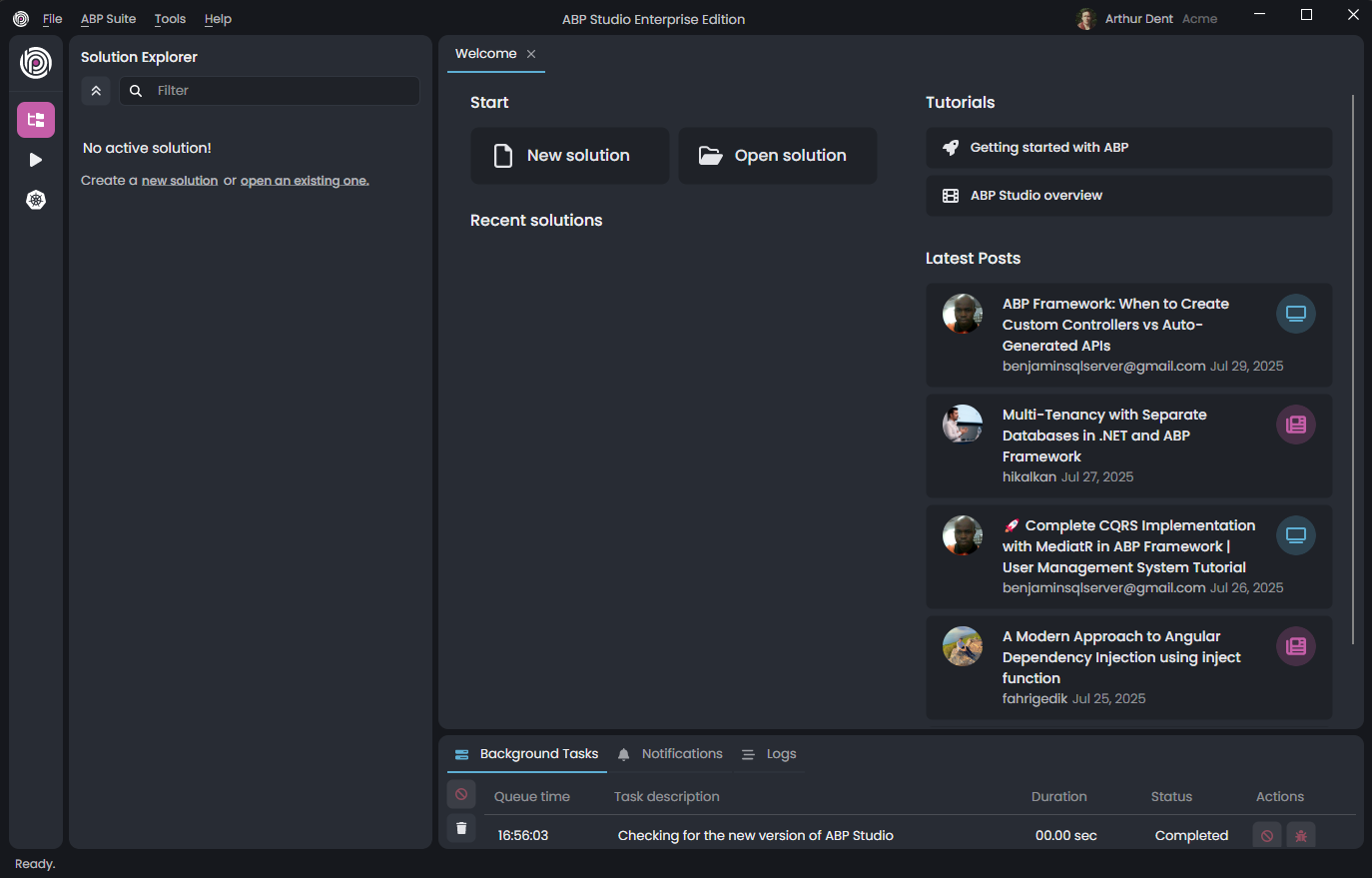Click the ABP Studio logo in sidebar
The width and height of the screenshot is (1372, 878).
coord(36,63)
